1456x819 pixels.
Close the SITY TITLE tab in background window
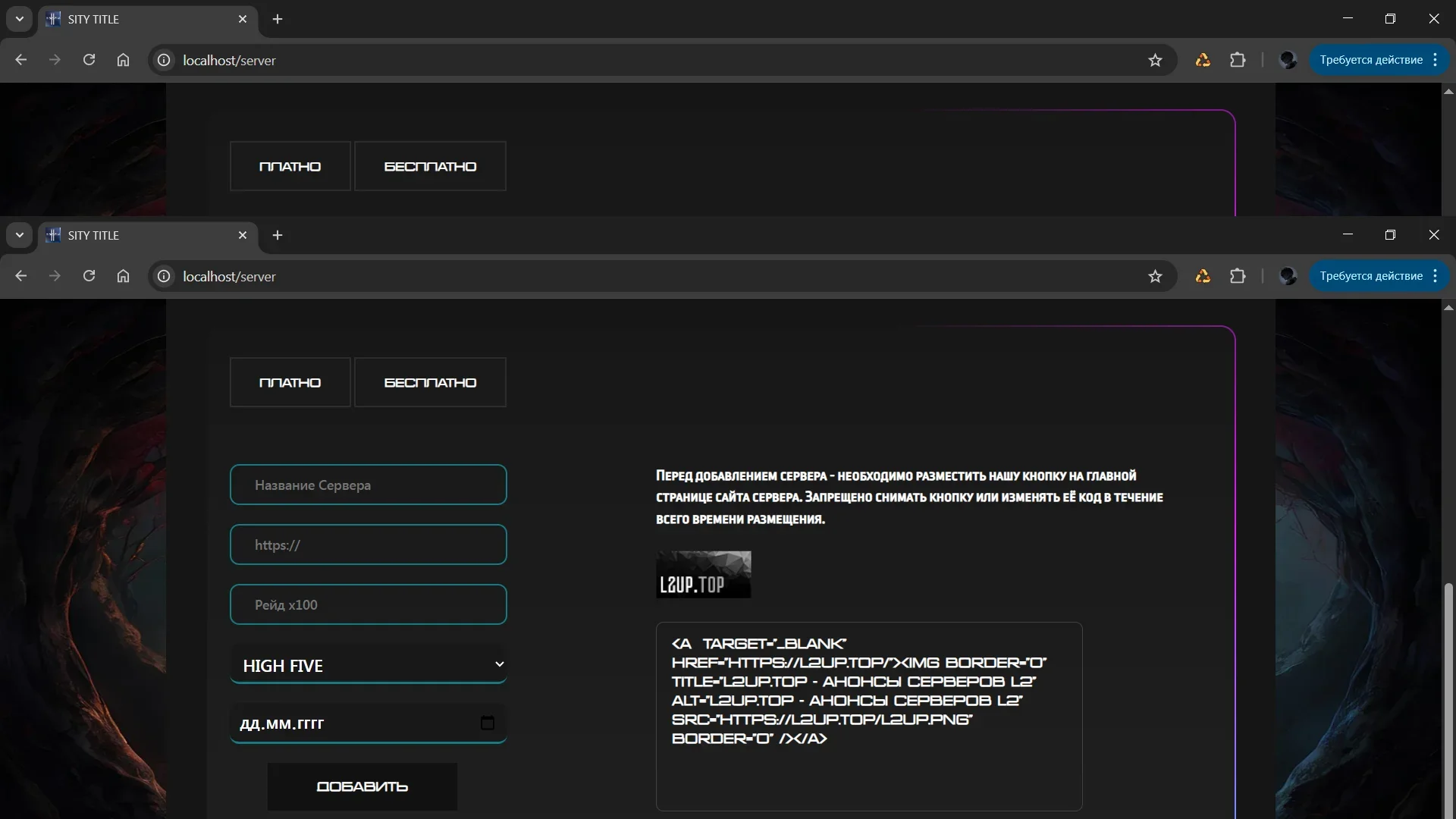click(243, 19)
